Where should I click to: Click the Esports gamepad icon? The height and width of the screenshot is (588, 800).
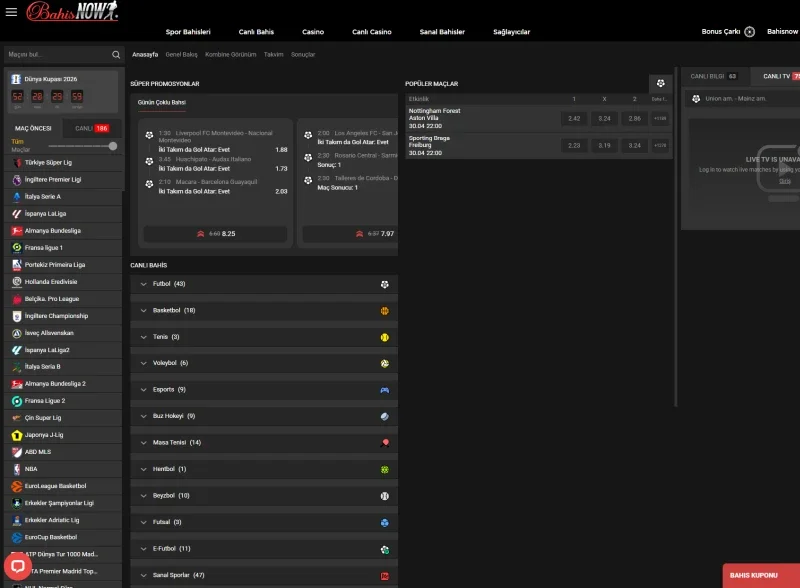point(385,390)
